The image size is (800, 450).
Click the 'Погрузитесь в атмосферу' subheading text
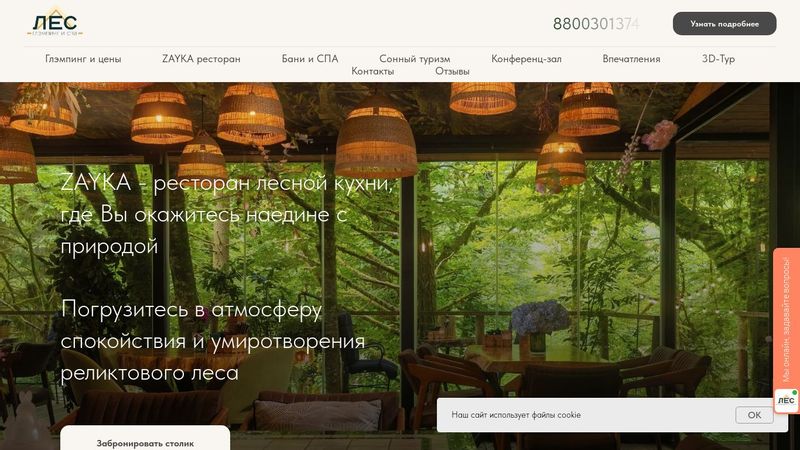pos(213,341)
